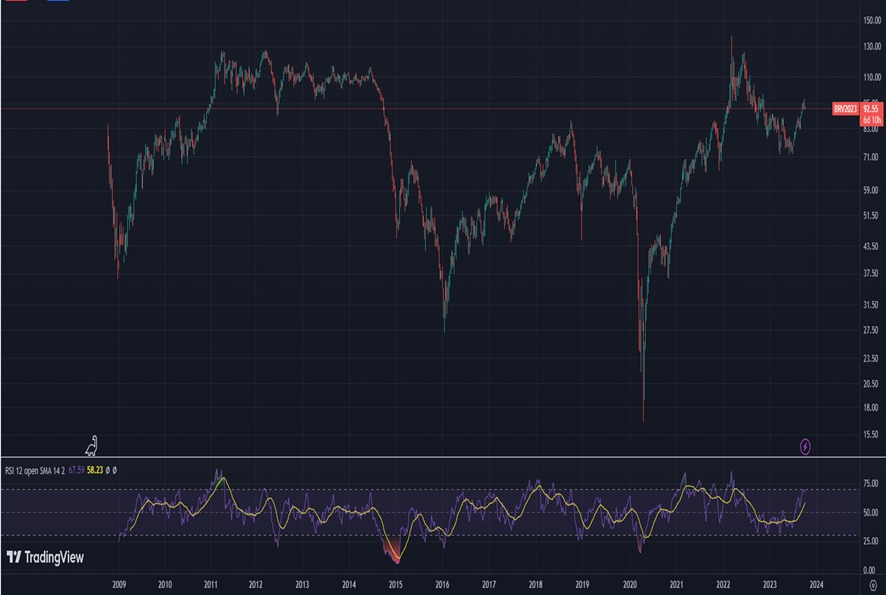Click the yellow SMA value 58.23
The image size is (886, 595).
pos(95,470)
